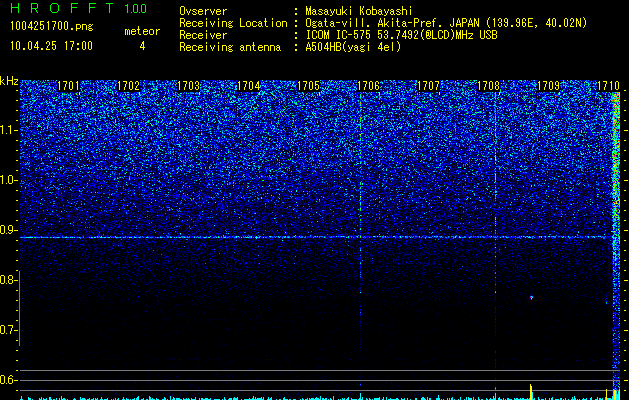Click the 1703 time marker
Screen dimensions: 629x400
point(189,86)
